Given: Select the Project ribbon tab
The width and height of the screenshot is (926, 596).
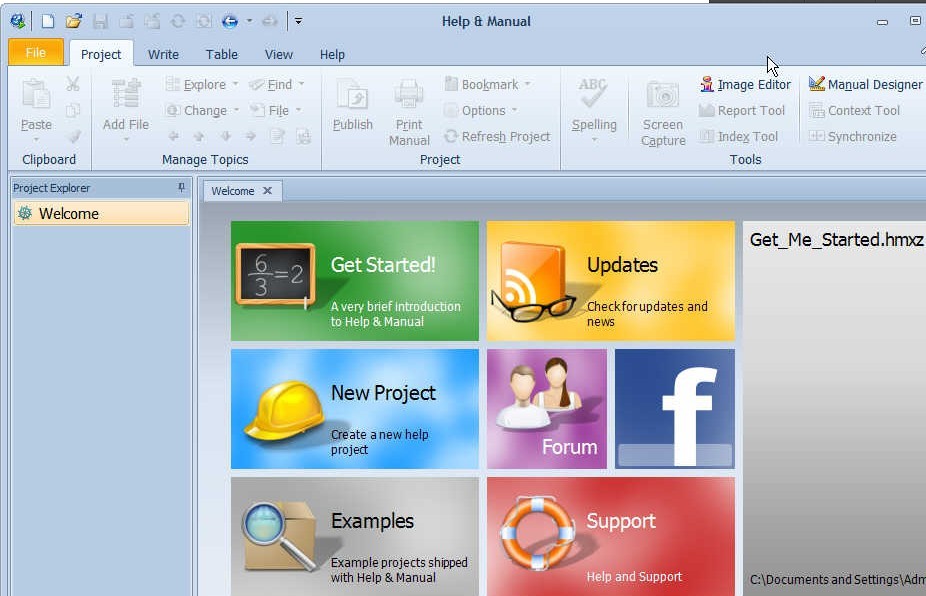Looking at the screenshot, I should [x=101, y=54].
